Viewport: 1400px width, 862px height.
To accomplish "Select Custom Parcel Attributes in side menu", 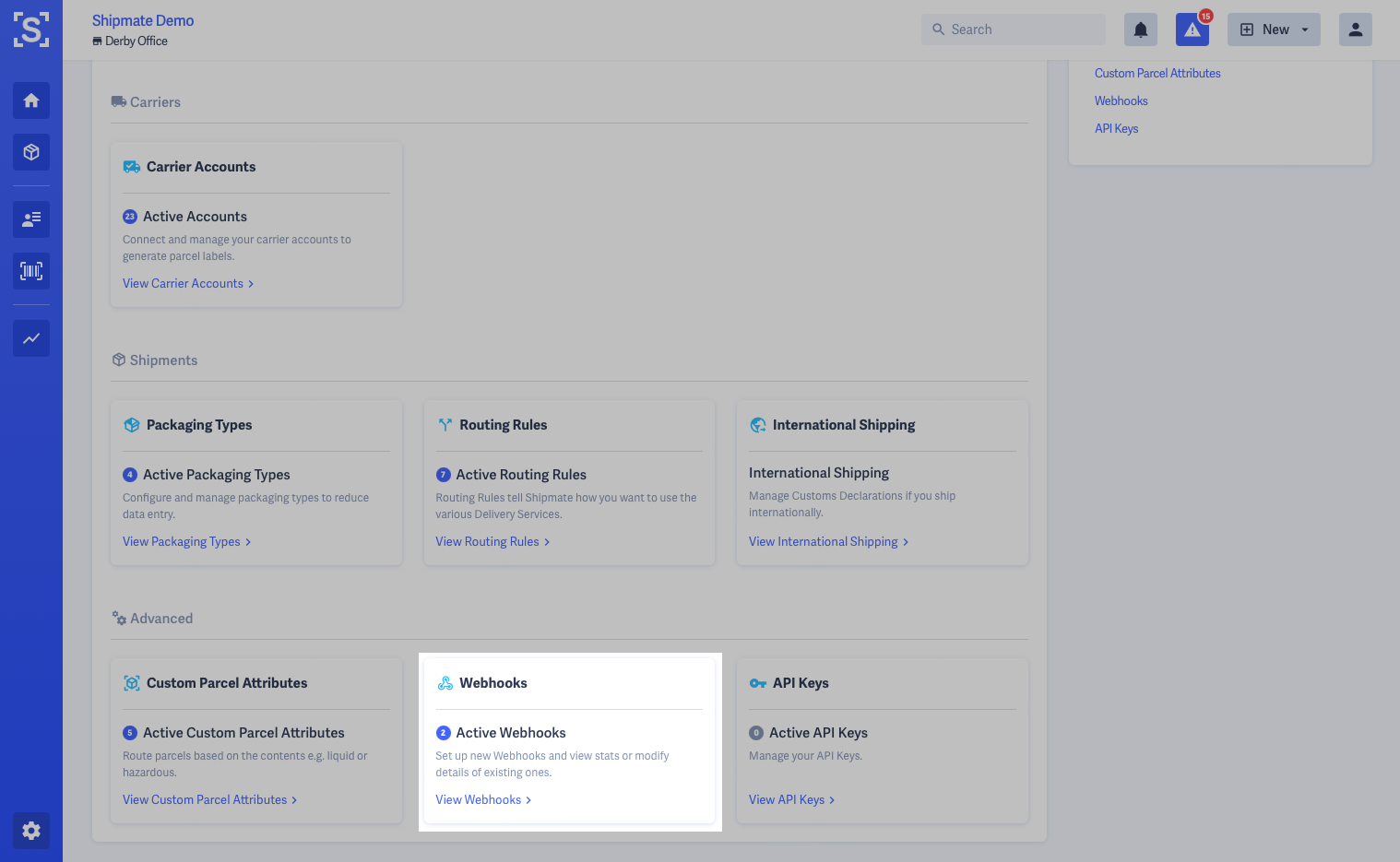I will [x=1157, y=74].
